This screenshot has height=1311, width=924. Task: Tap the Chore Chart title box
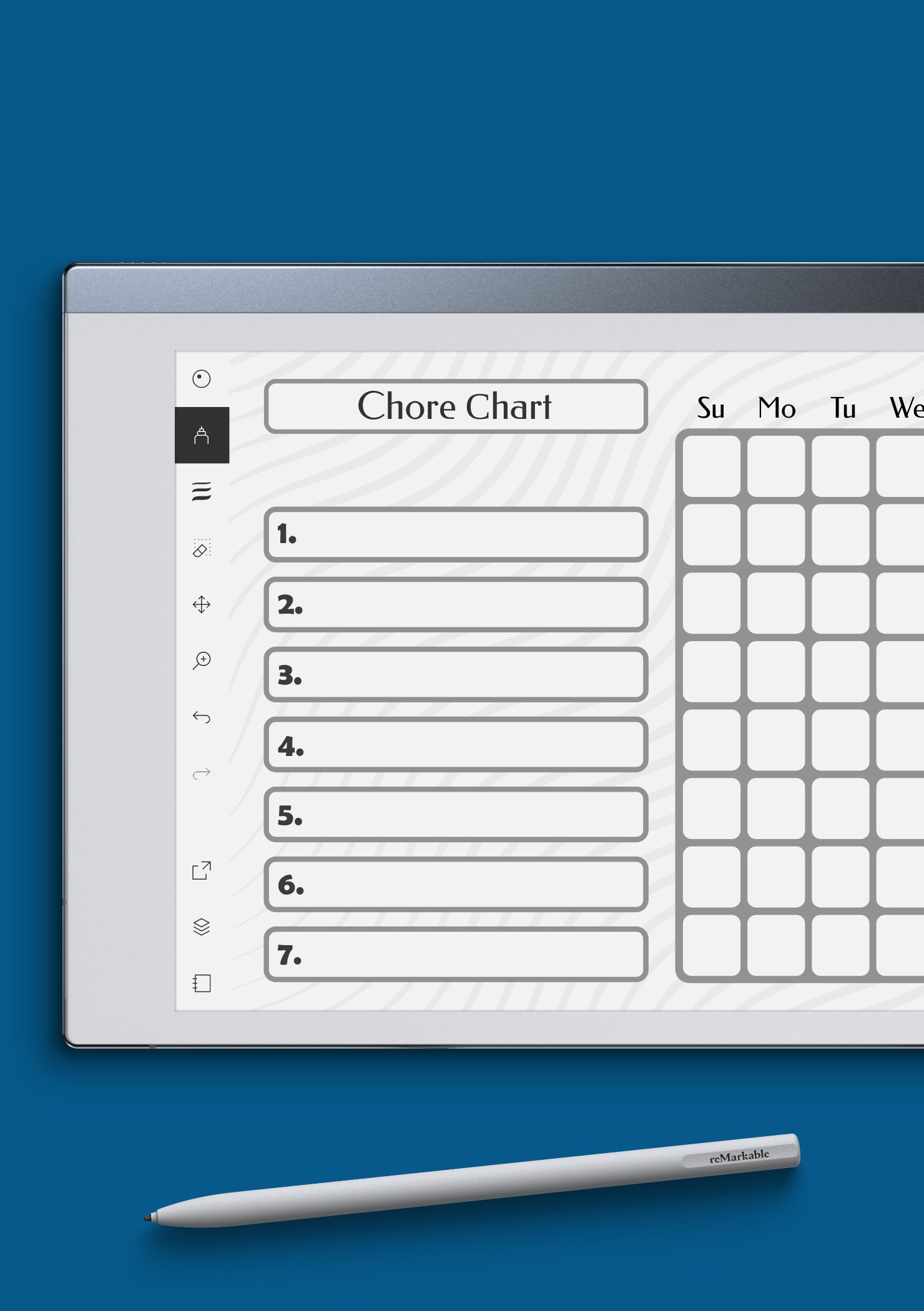456,406
